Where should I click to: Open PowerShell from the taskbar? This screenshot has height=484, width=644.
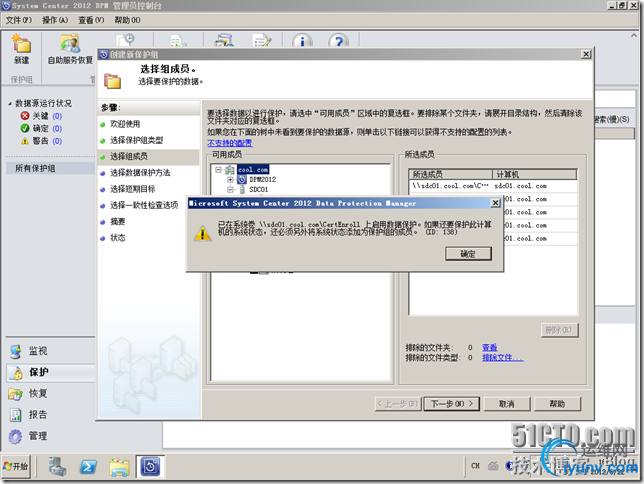tap(88, 467)
